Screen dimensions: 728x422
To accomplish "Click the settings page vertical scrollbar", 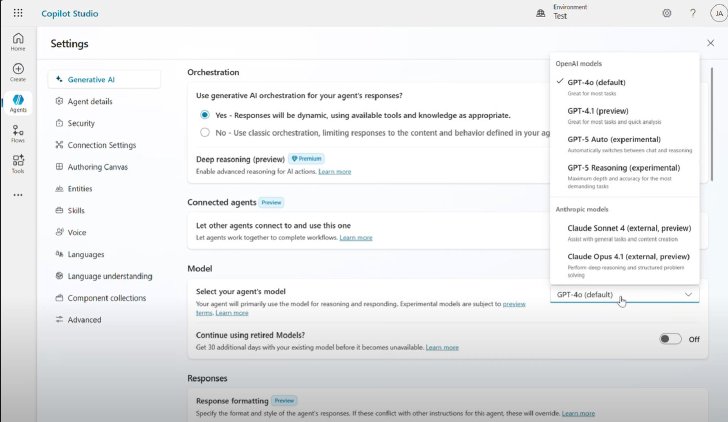I will (711, 124).
